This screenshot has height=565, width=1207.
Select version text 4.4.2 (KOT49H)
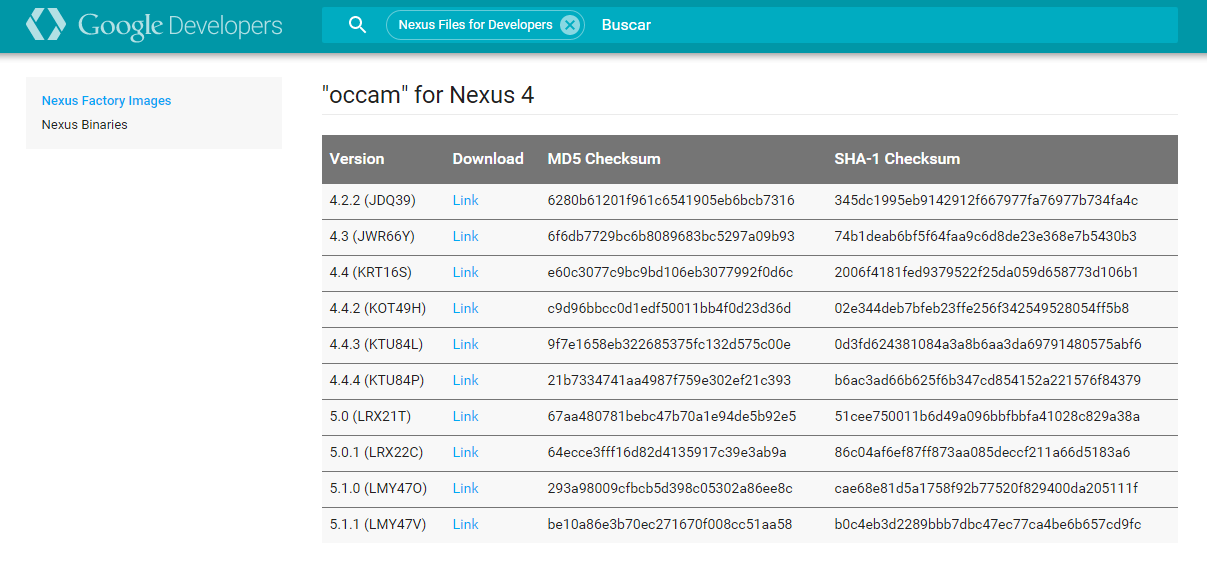pos(377,308)
